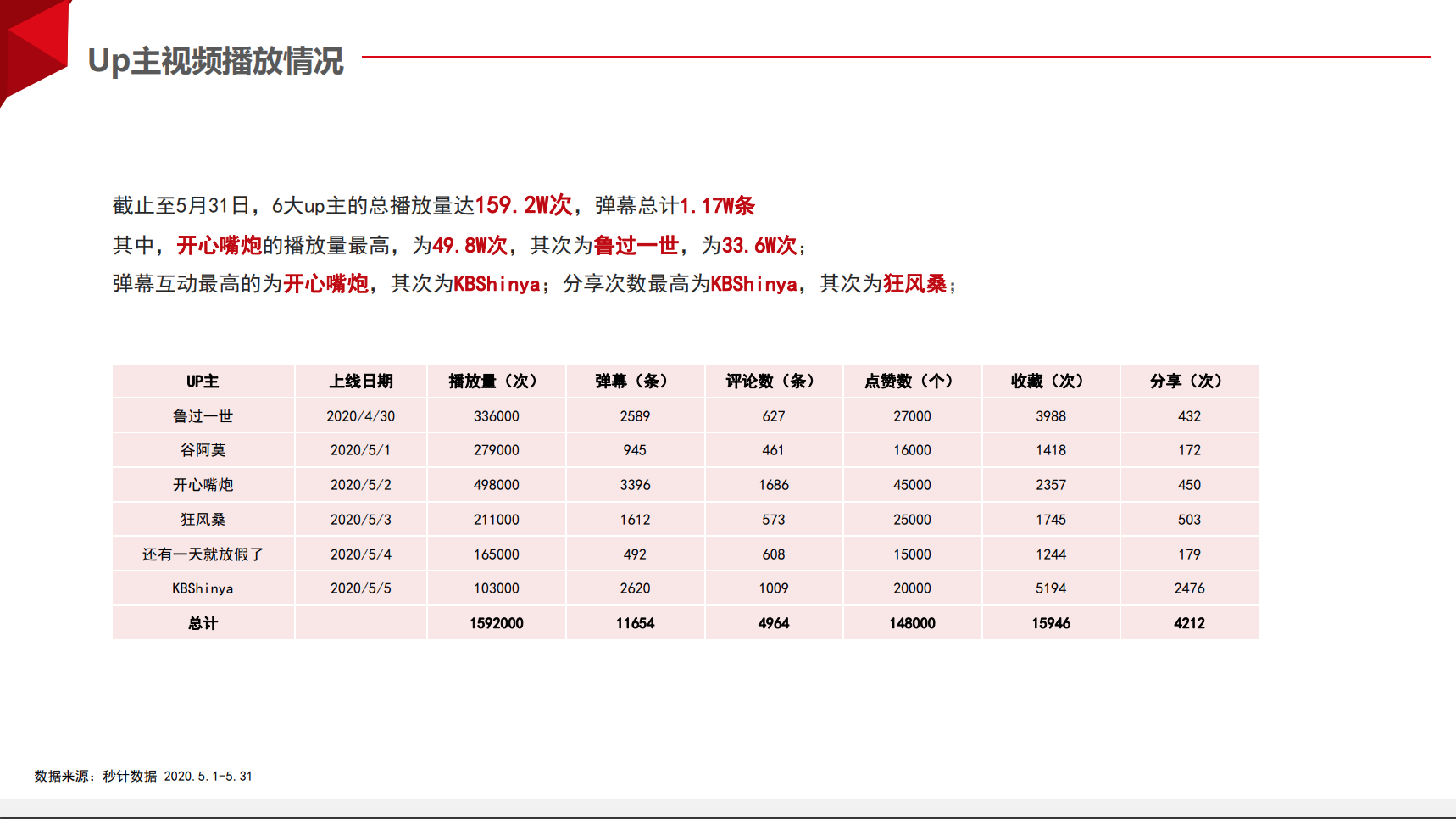Select the red text '1.17W条'
The height and width of the screenshot is (819, 1456).
717,205
